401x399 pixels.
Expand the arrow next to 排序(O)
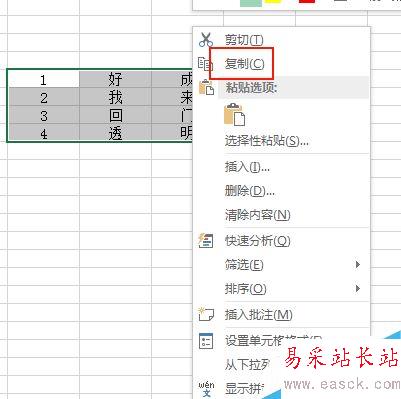tap(358, 289)
